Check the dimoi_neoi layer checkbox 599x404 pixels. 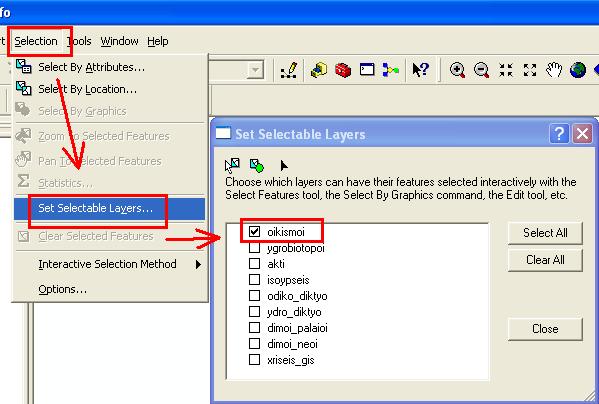(x=254, y=344)
